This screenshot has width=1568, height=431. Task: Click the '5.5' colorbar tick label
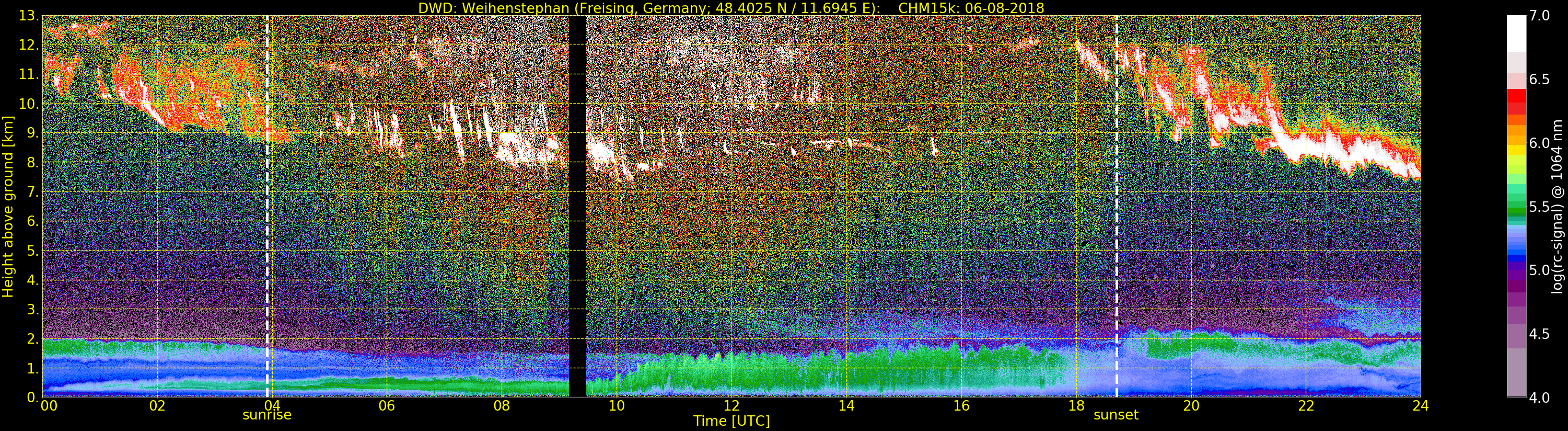click(x=1539, y=207)
